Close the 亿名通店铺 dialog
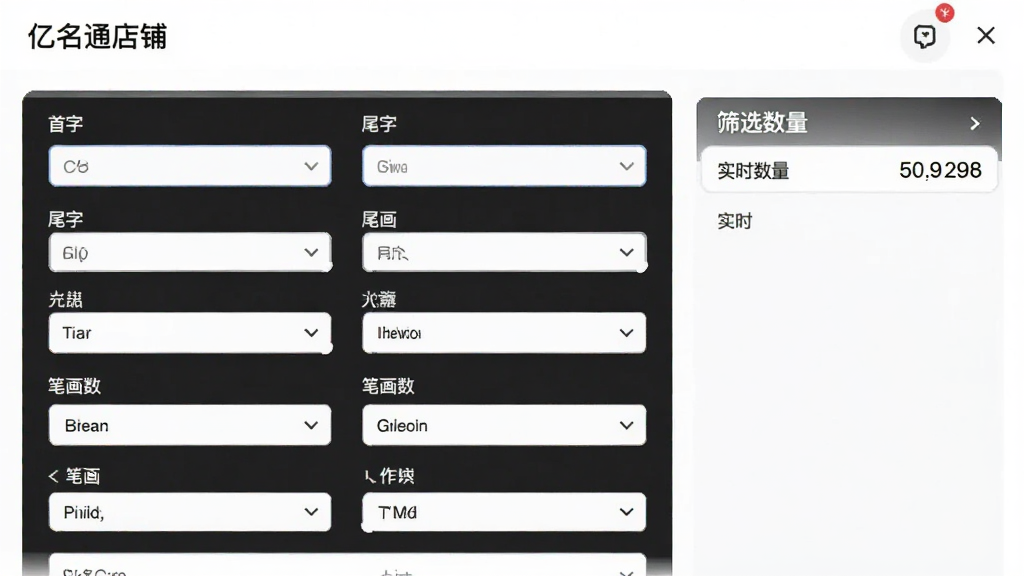Screen dimensions: 1024x576 (985, 35)
